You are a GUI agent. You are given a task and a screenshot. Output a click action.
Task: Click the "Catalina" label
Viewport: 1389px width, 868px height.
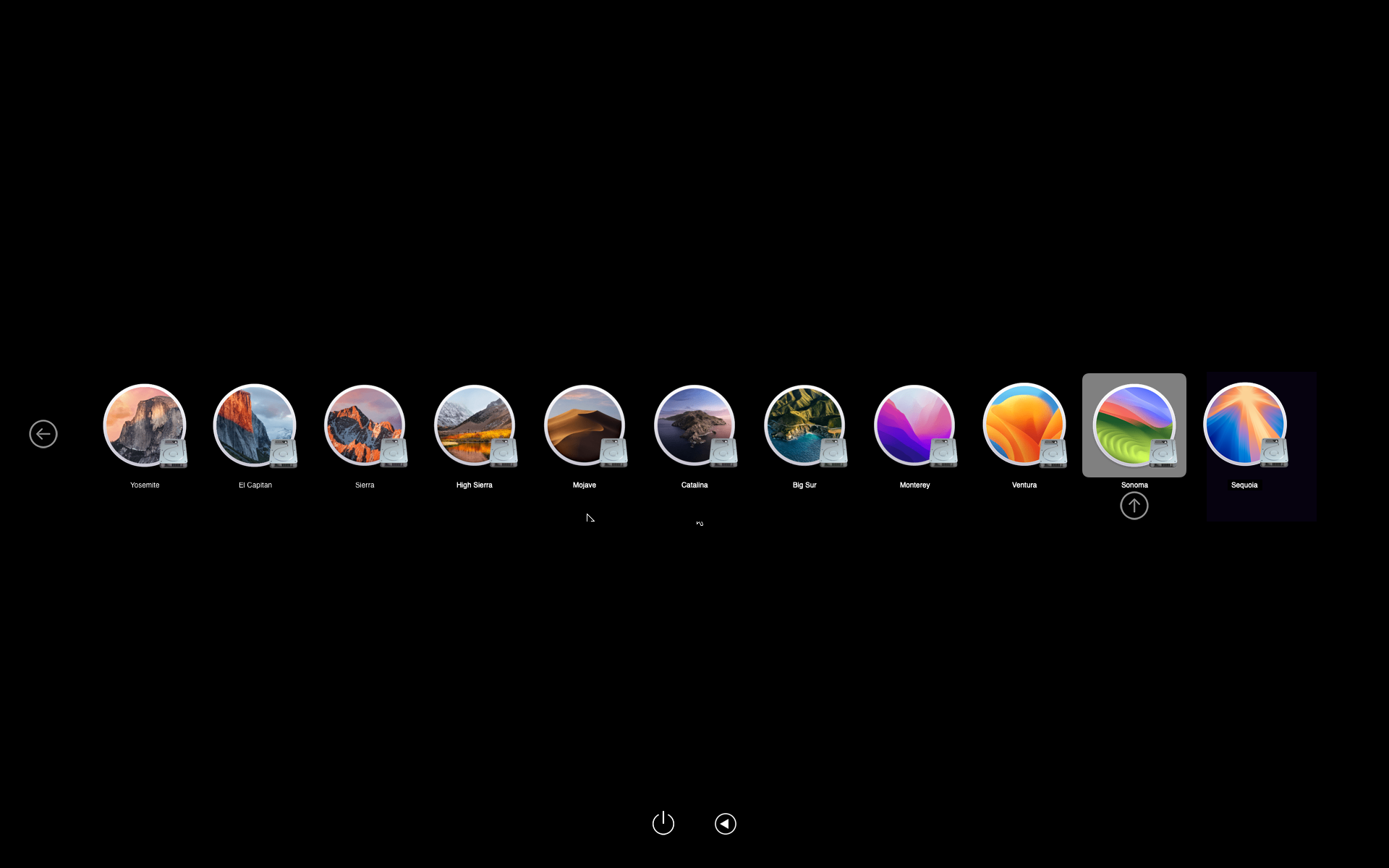click(x=694, y=485)
